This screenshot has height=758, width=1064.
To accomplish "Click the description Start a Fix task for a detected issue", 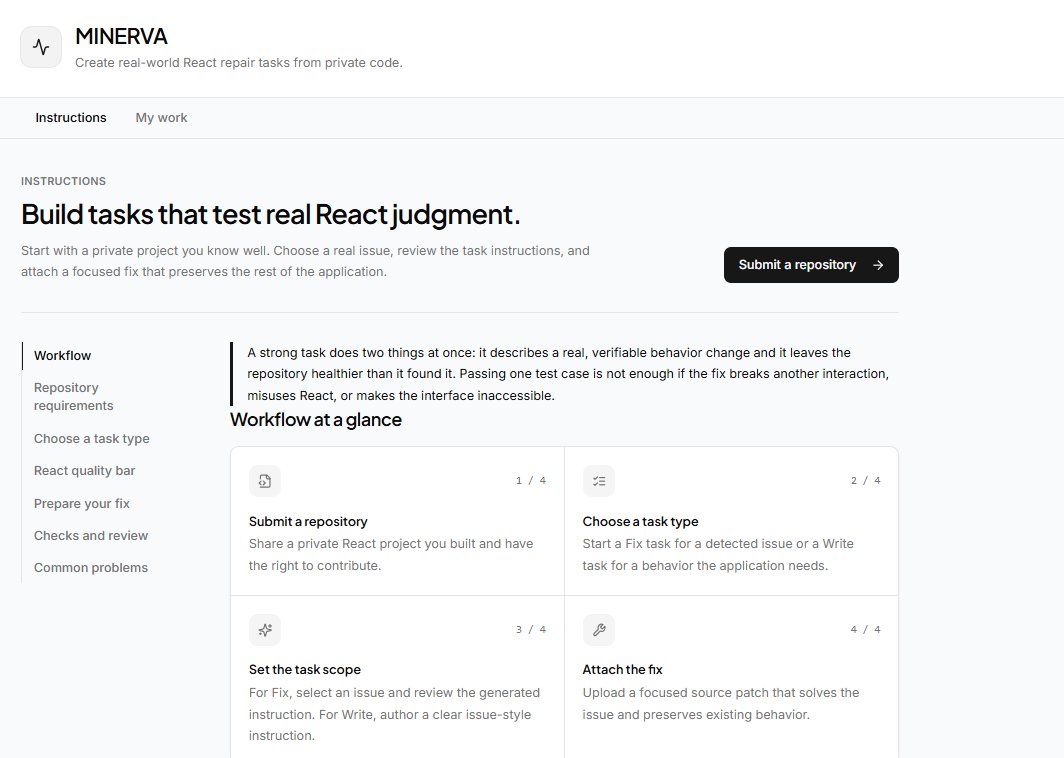I will (x=718, y=554).
